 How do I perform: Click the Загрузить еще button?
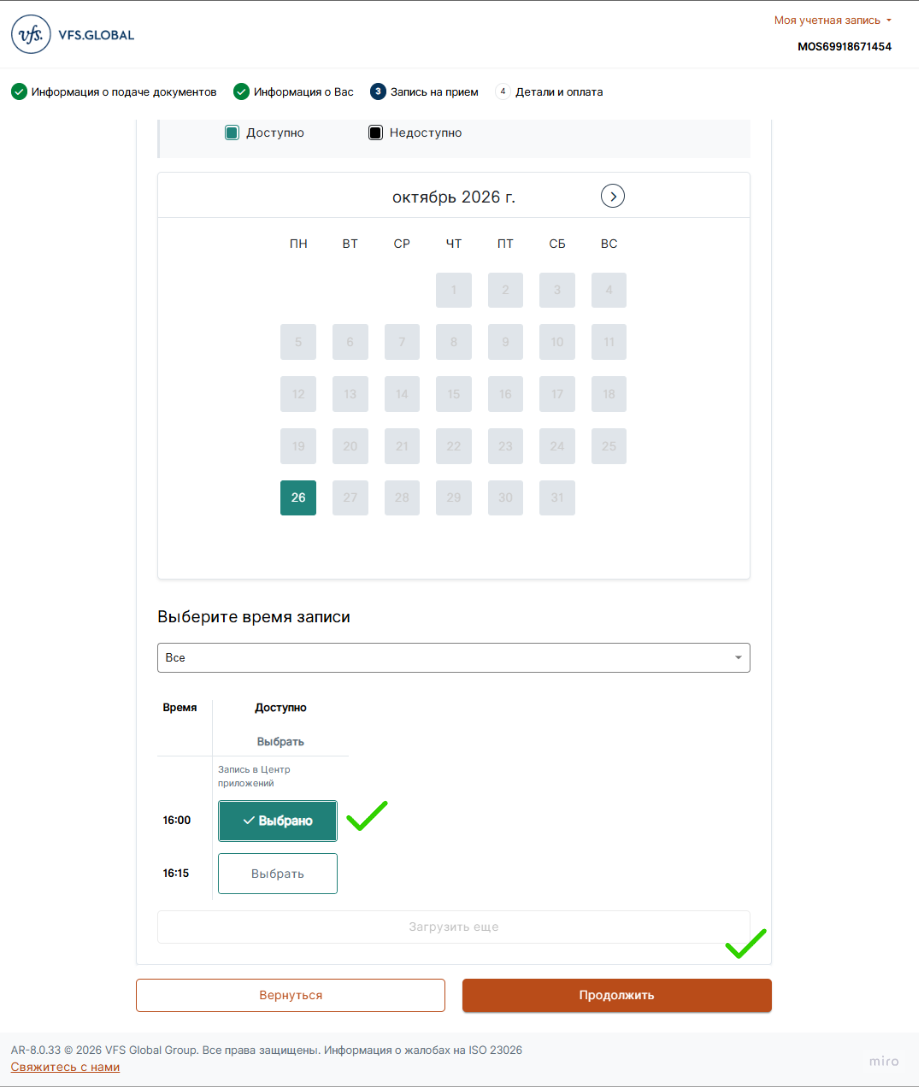coord(453,927)
